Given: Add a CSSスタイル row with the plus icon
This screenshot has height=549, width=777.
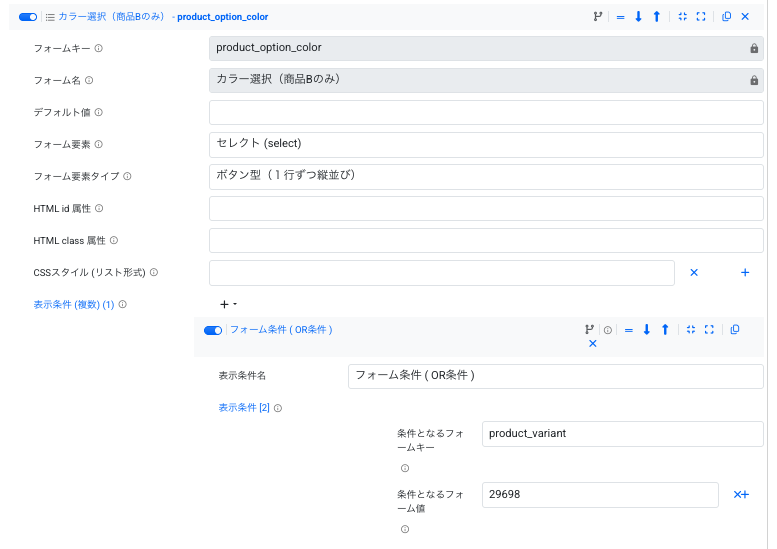Looking at the screenshot, I should coord(745,273).
